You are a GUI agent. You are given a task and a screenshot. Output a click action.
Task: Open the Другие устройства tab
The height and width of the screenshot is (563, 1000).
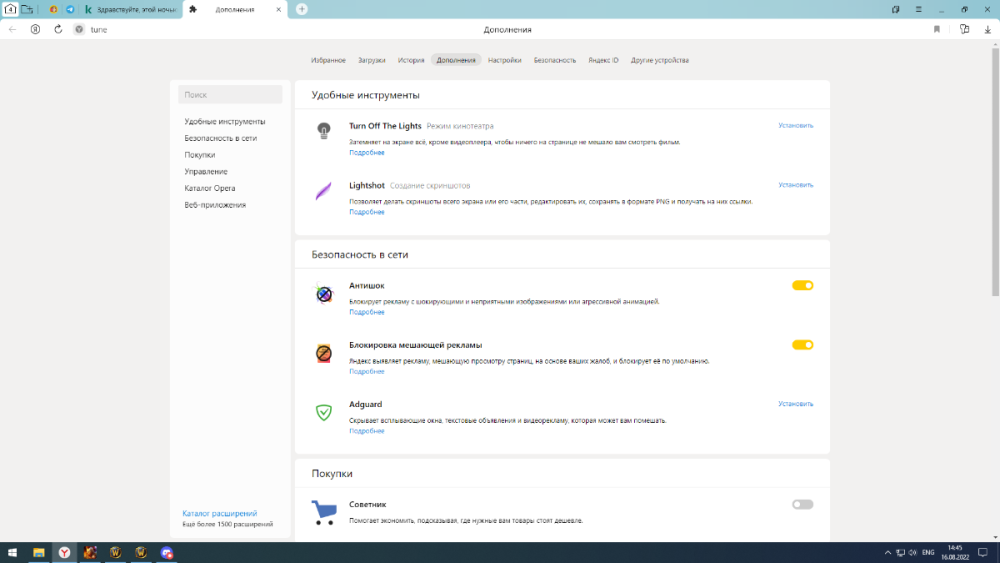[x=660, y=60]
